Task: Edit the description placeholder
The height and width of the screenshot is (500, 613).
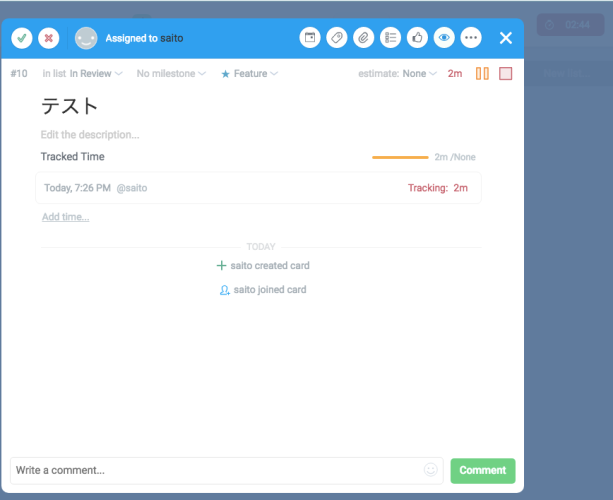Action: click(x=90, y=134)
